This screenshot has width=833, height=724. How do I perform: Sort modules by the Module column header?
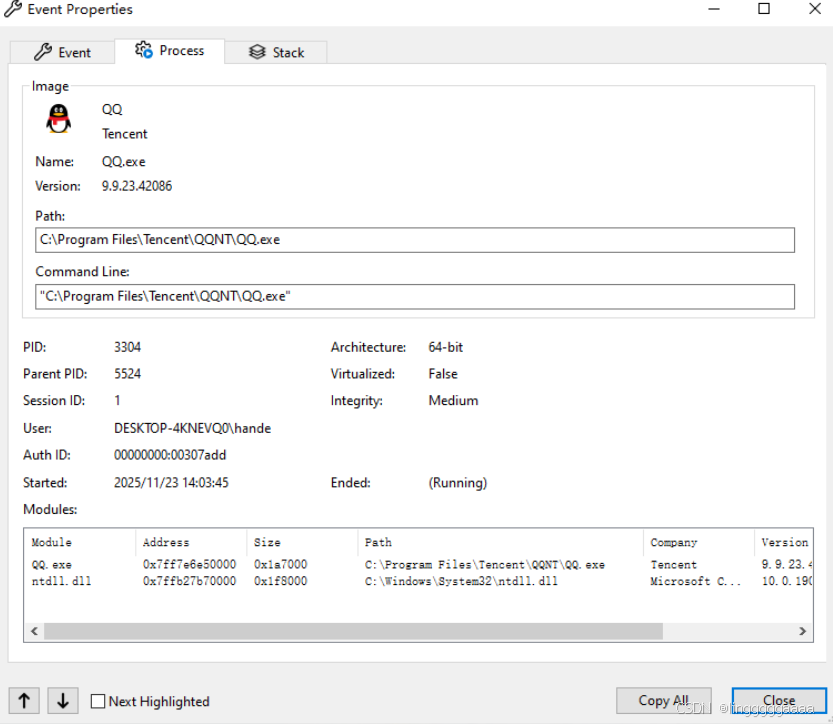pyautogui.click(x=80, y=542)
